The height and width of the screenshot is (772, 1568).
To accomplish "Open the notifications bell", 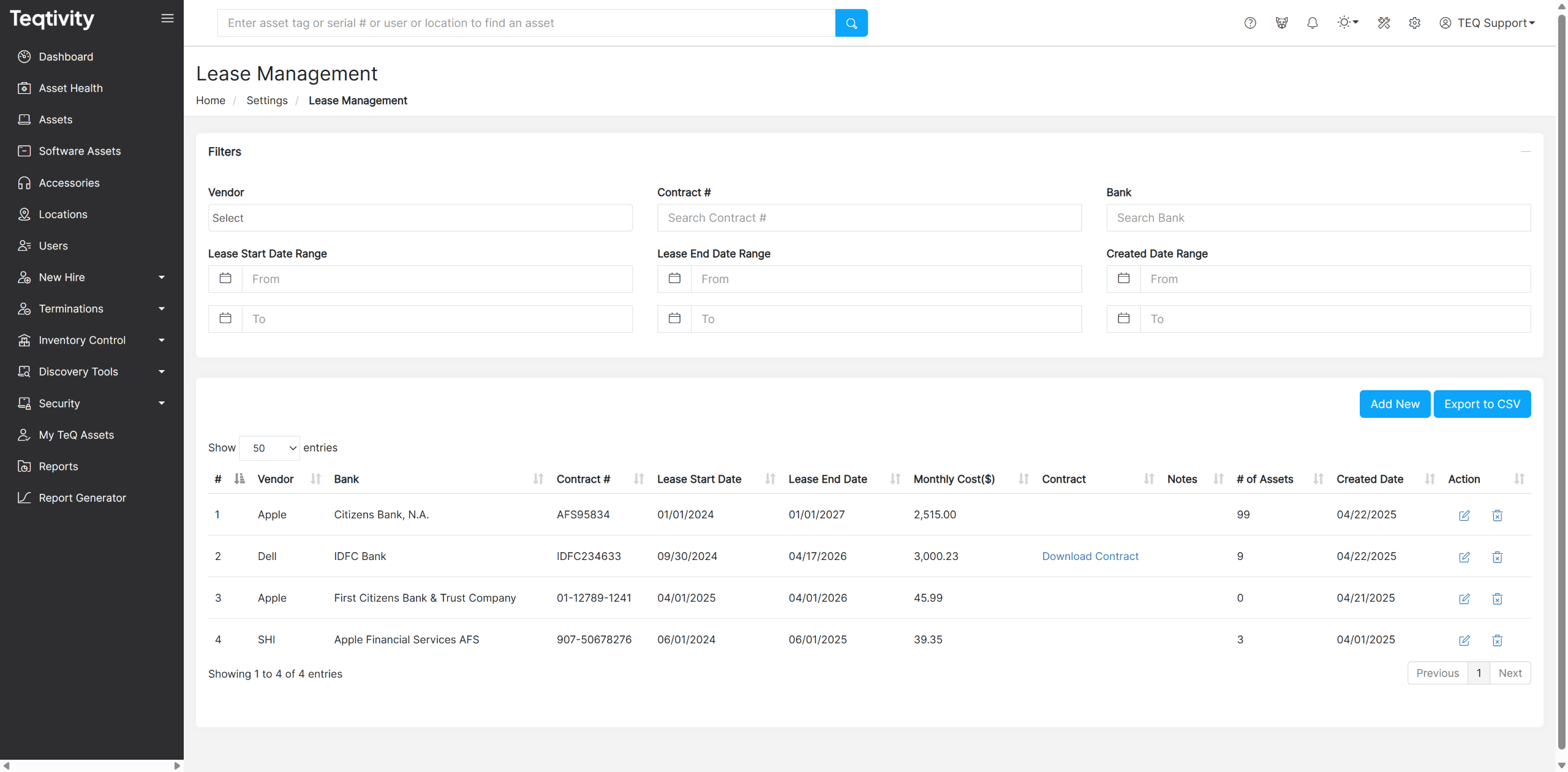I will [1312, 23].
